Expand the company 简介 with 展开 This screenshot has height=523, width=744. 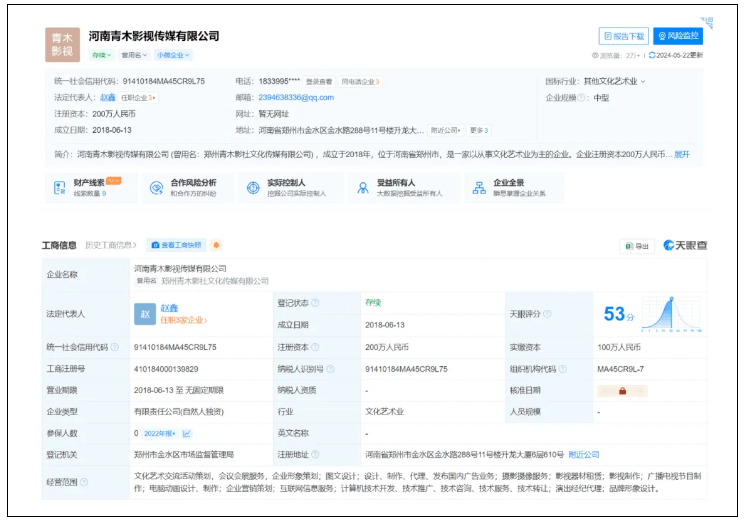[x=682, y=154]
